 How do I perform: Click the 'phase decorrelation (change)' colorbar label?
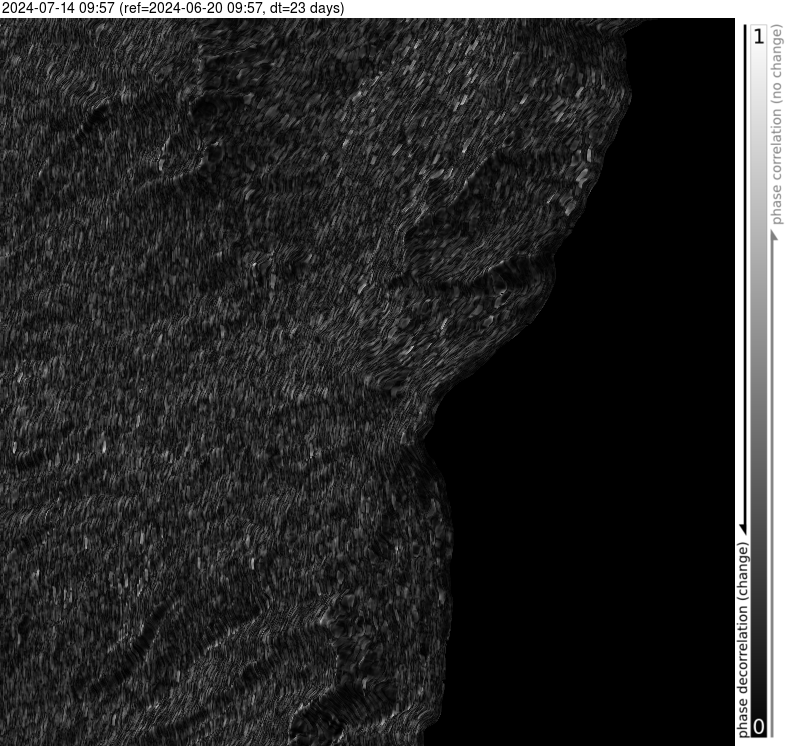pos(742,639)
